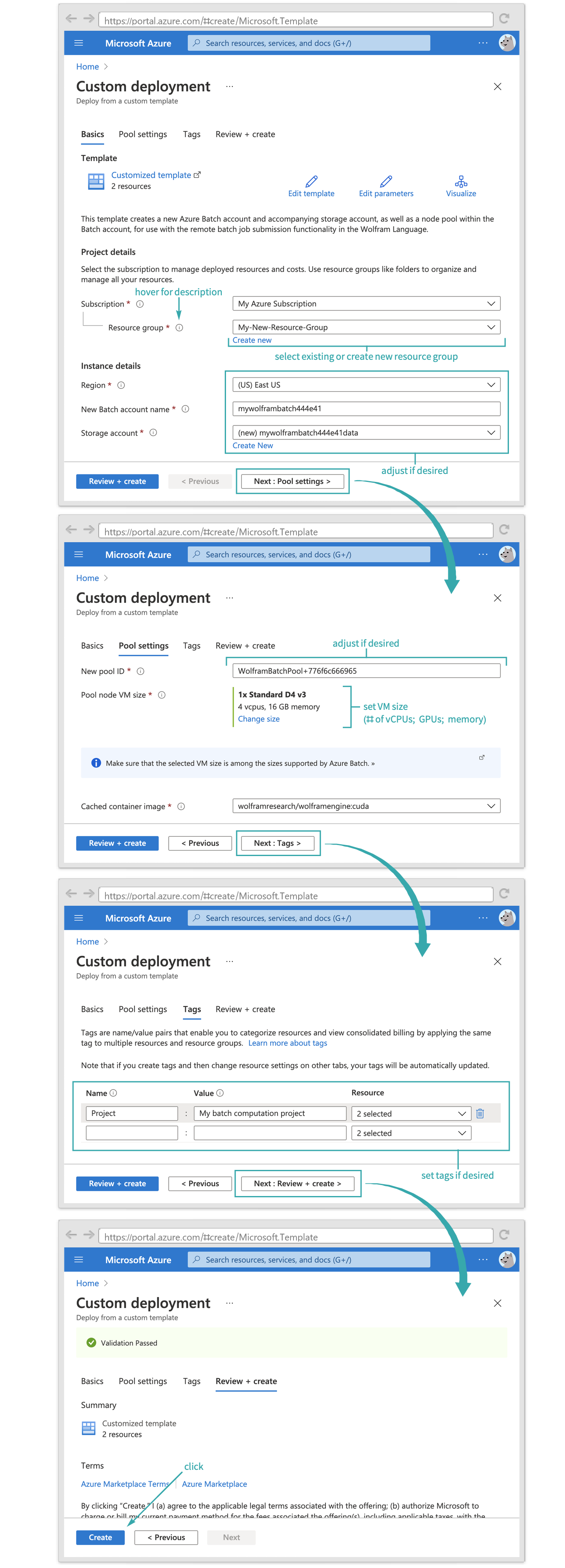Click the Change size link

tap(258, 719)
